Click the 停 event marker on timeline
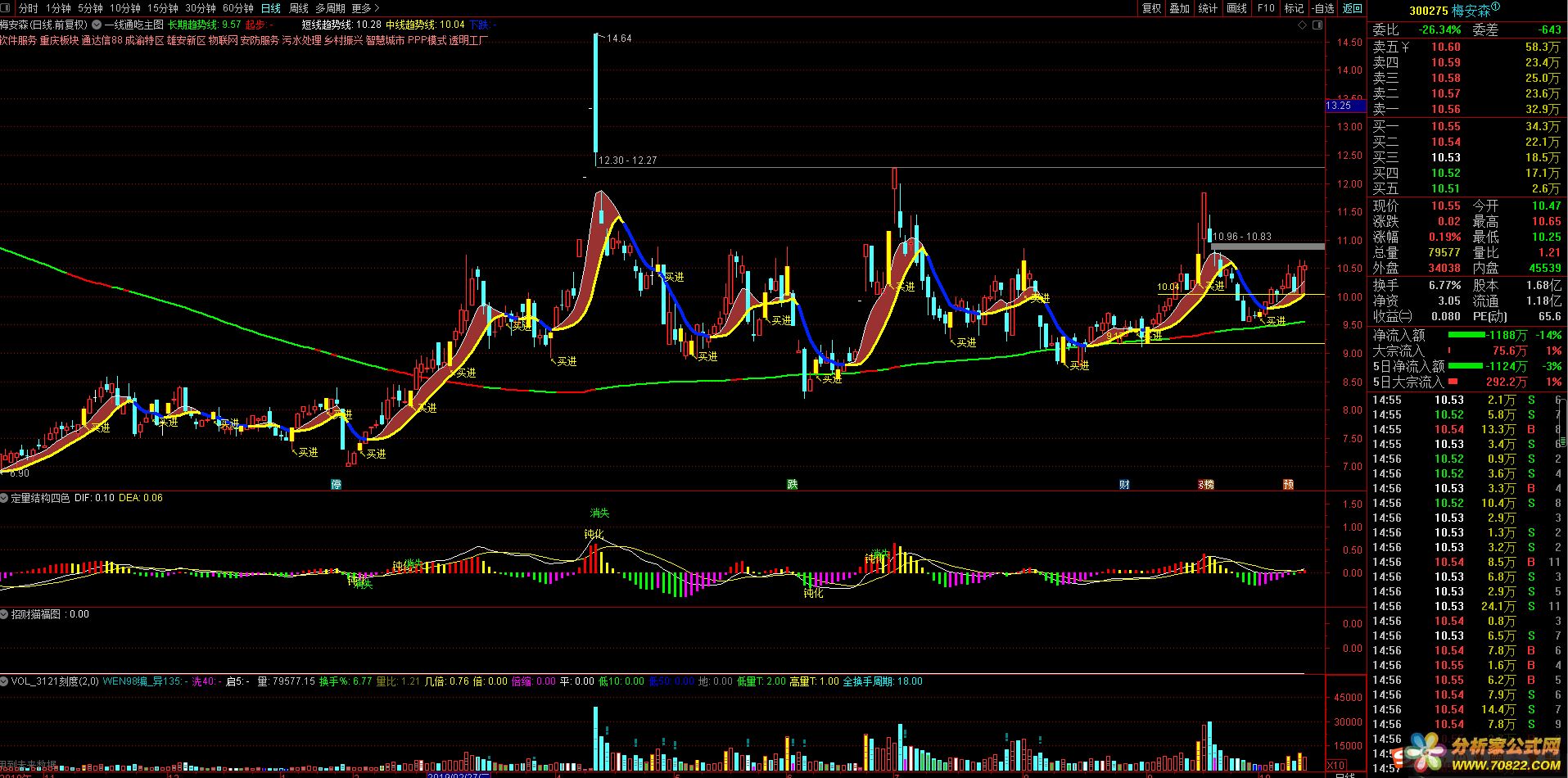Screen dimensions: 1568x778 click(x=336, y=484)
